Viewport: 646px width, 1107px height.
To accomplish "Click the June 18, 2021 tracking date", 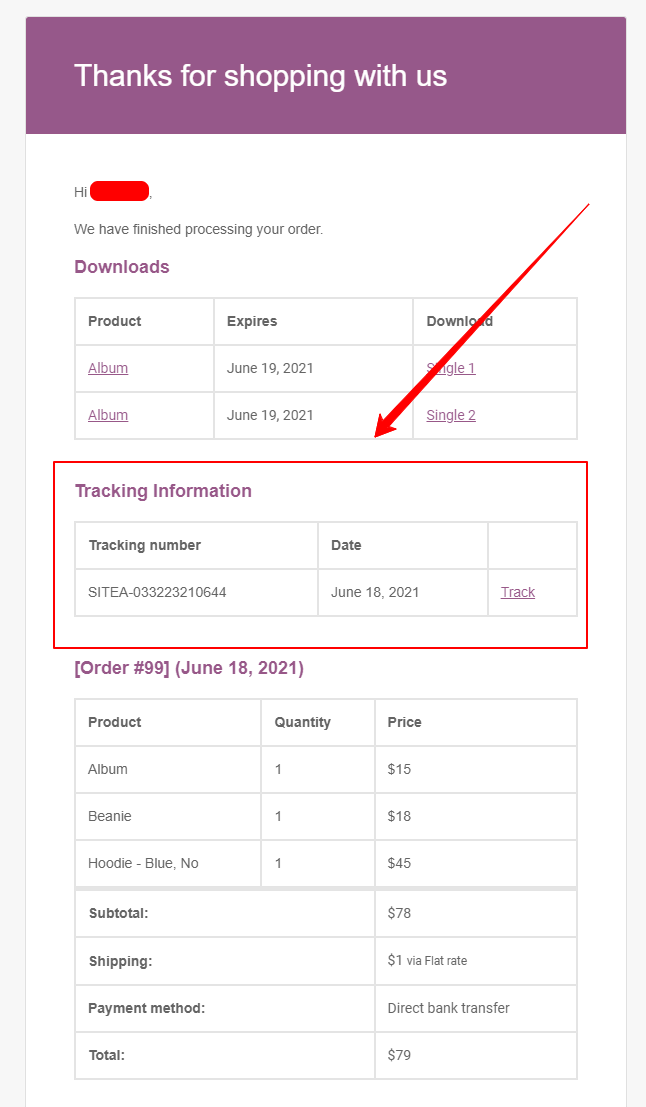I will (x=375, y=592).
